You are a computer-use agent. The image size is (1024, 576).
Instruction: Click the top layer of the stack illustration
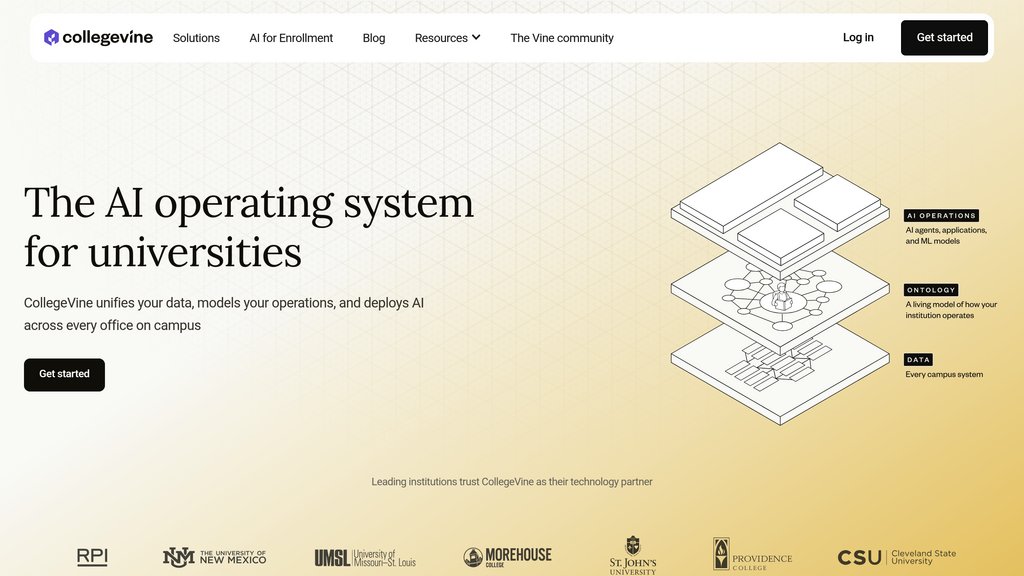pyautogui.click(x=780, y=206)
